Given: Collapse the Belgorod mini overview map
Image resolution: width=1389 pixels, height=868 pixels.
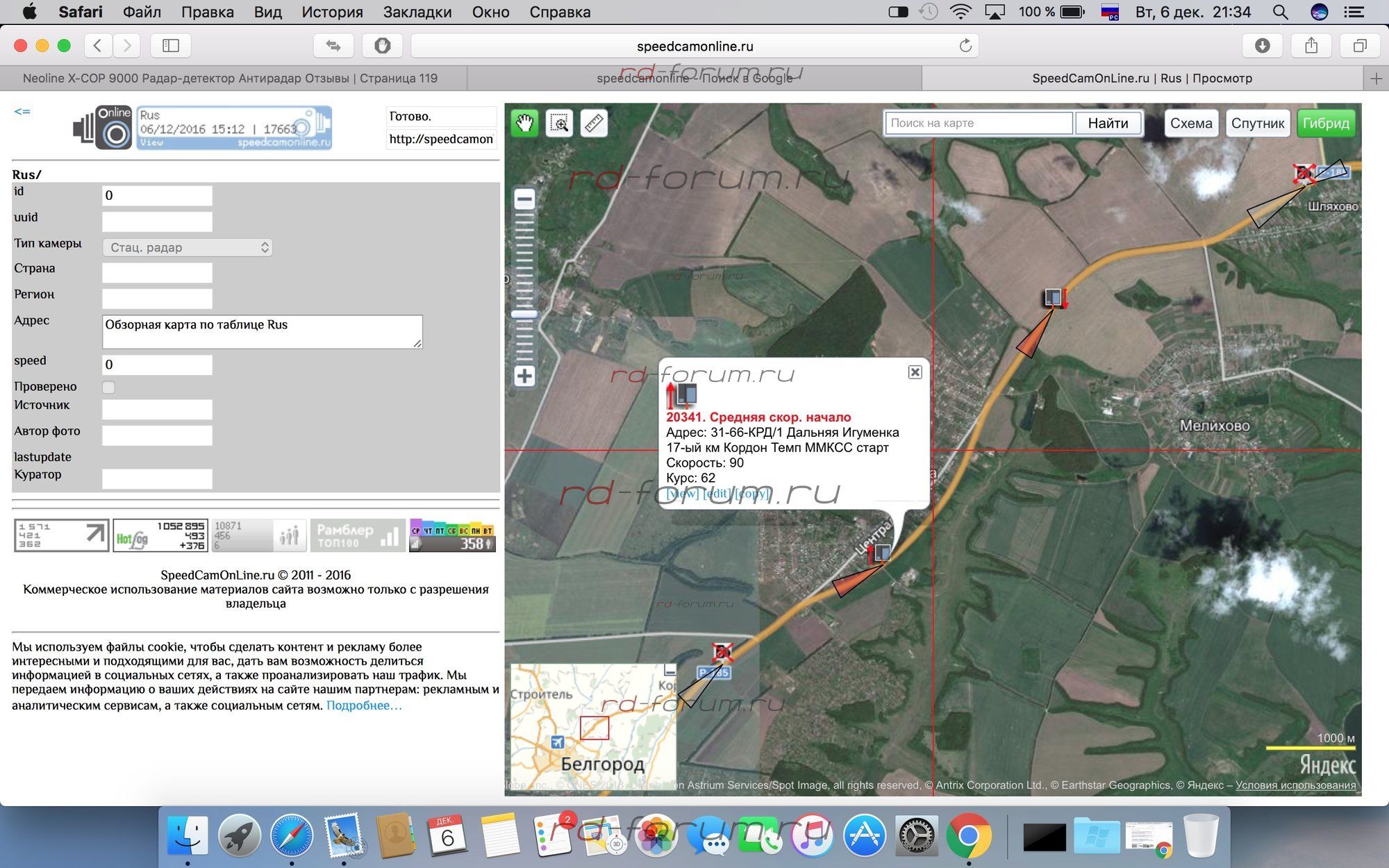Looking at the screenshot, I should (x=669, y=669).
